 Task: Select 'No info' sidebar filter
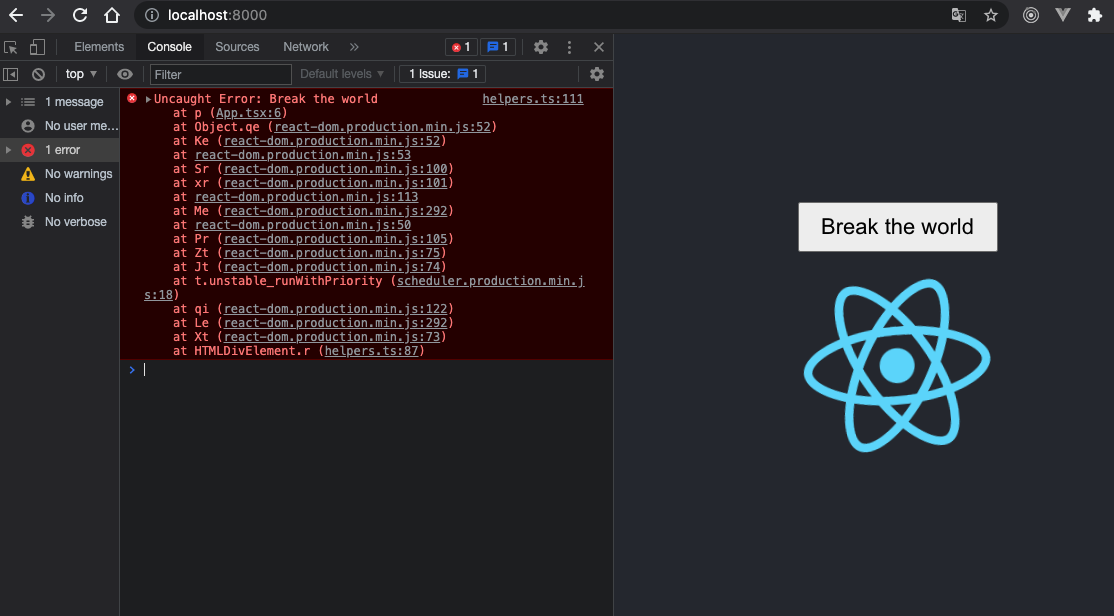(x=60, y=198)
